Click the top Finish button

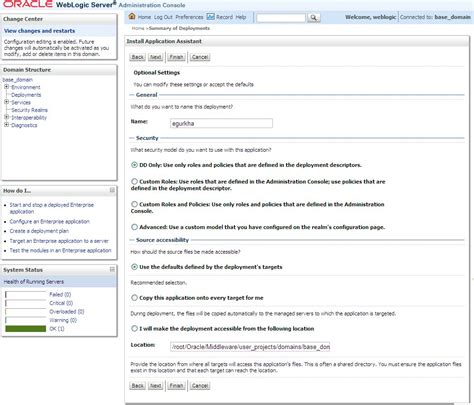(176, 57)
